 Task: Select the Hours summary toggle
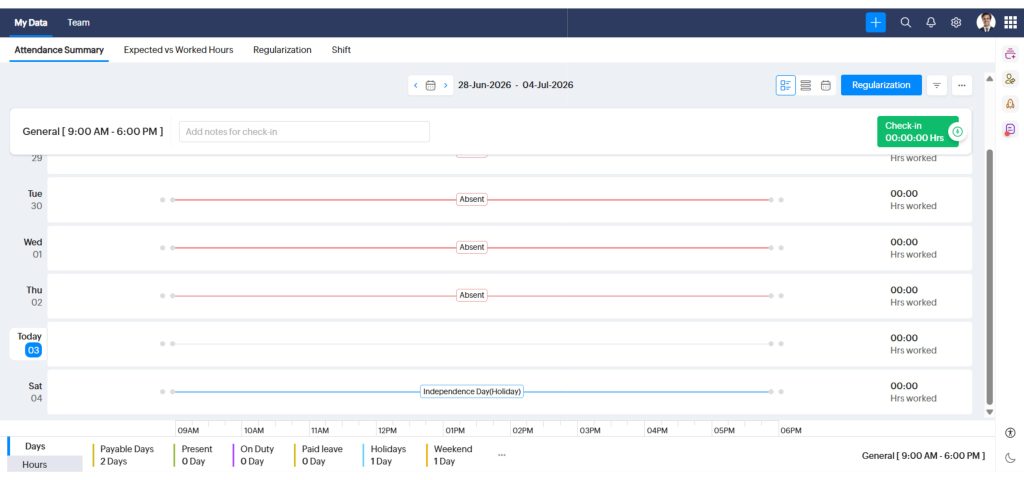click(35, 464)
